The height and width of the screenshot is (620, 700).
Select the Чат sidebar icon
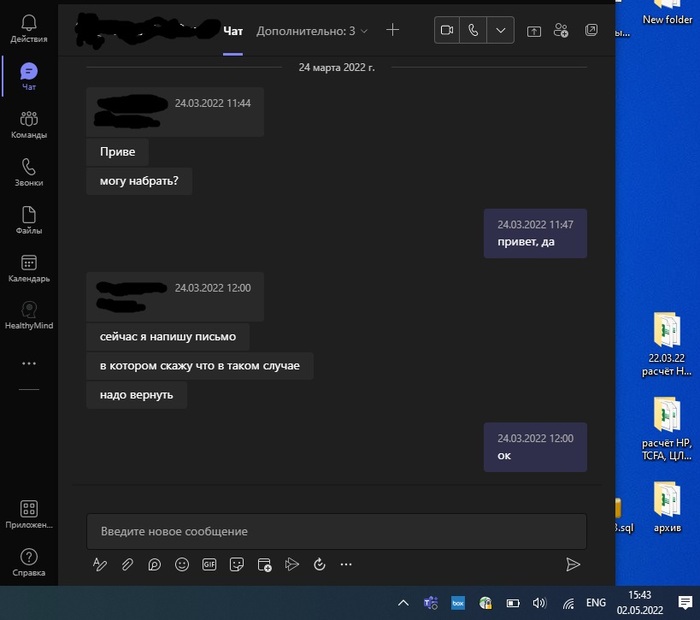click(x=29, y=76)
